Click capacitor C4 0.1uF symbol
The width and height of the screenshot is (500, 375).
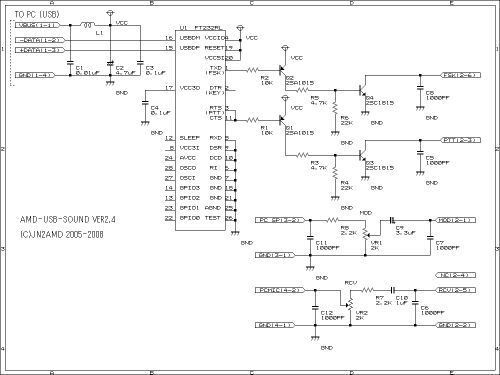(145, 103)
